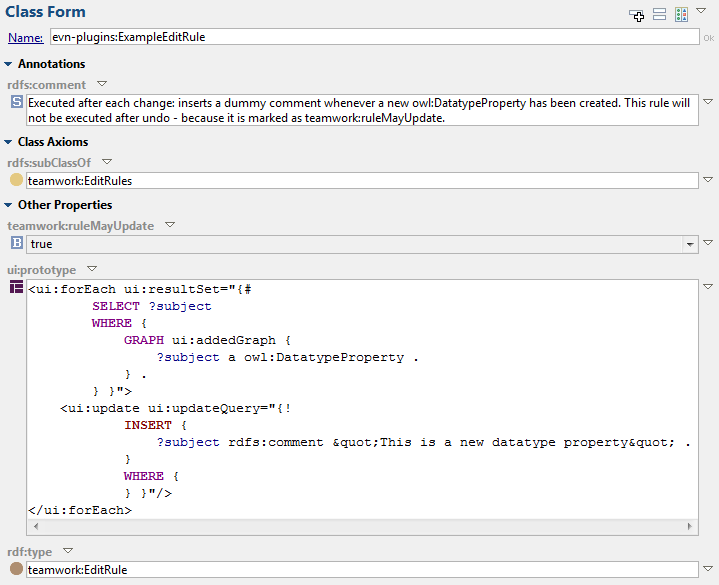
Task: Open the true value combo box dropdown
Action: [x=690, y=244]
